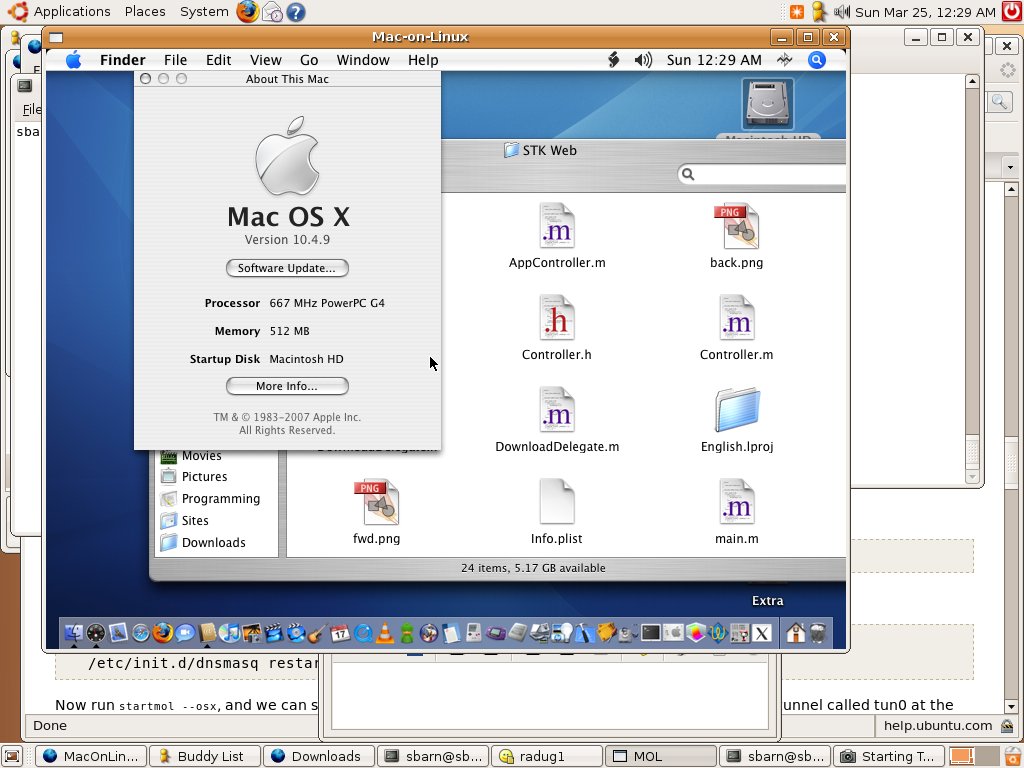
Task: Open Finder from the Mac dock
Action: pos(74,633)
